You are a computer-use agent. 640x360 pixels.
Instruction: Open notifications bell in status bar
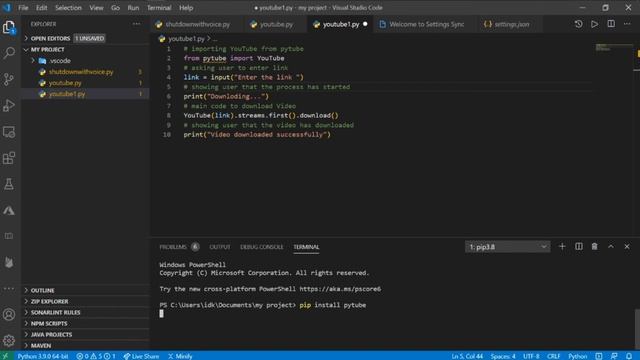pos(629,356)
